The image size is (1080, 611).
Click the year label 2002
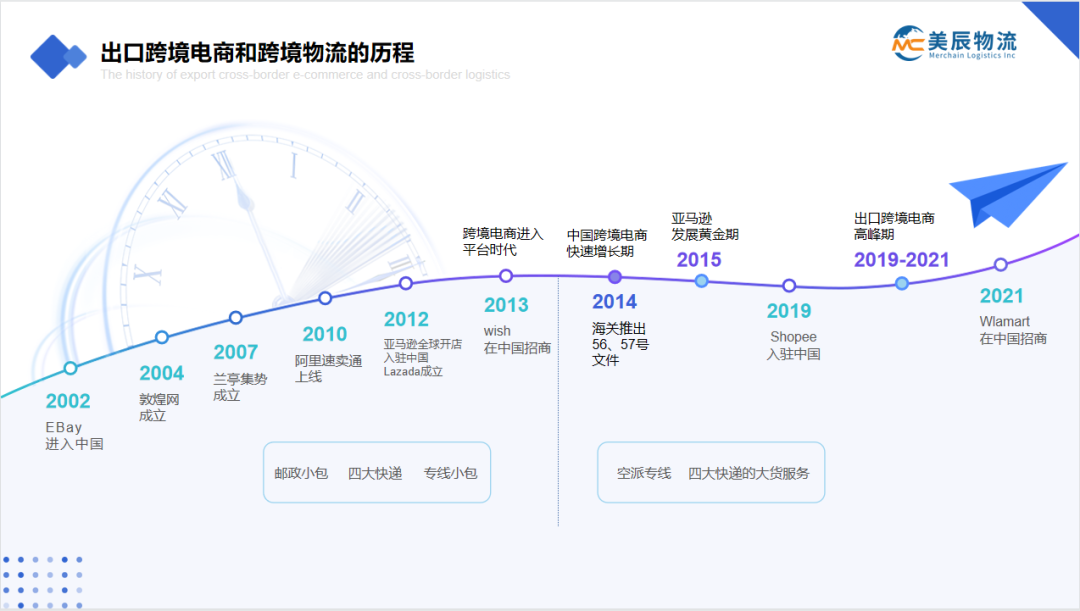click(x=68, y=401)
